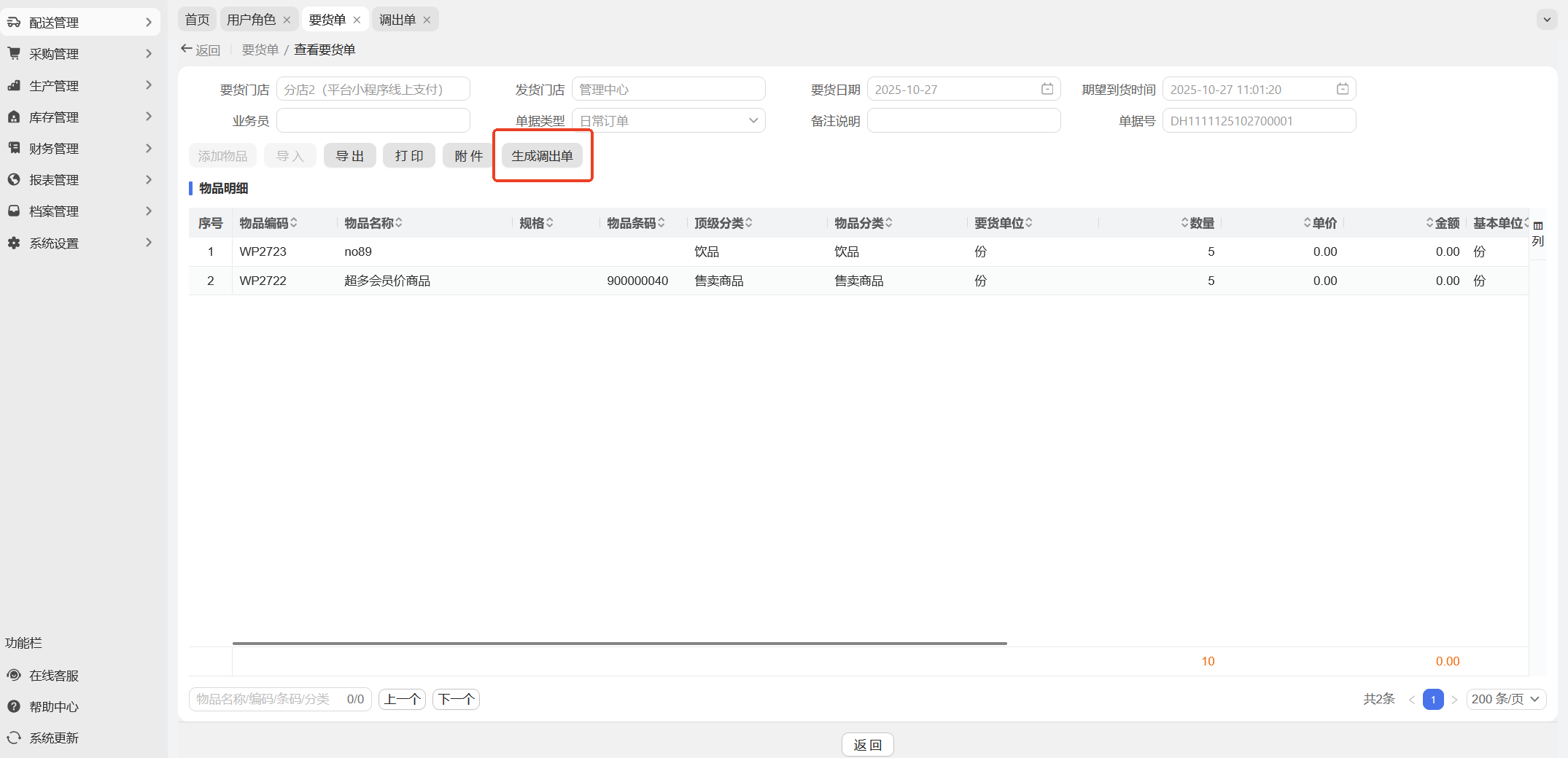Go to previous page arrow

(1412, 700)
